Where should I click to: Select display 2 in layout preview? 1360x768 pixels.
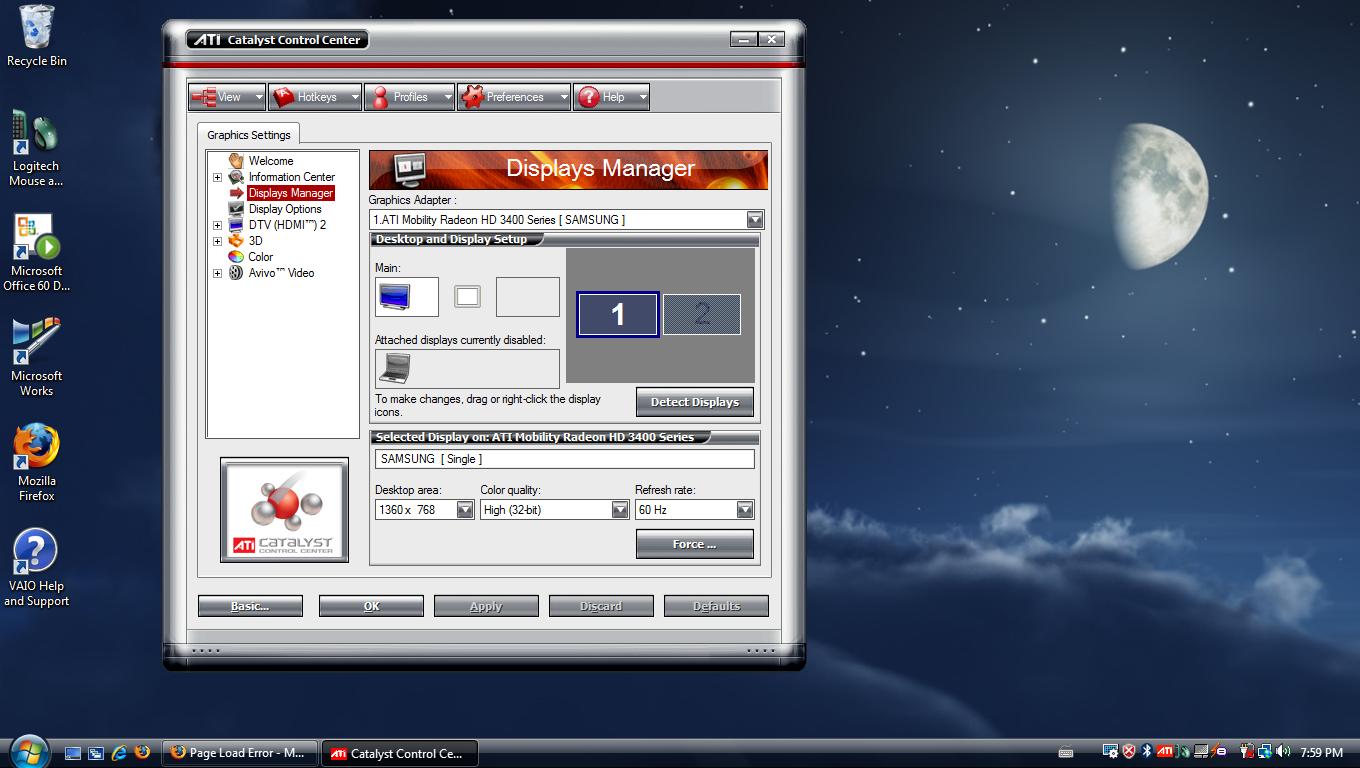pyautogui.click(x=702, y=315)
